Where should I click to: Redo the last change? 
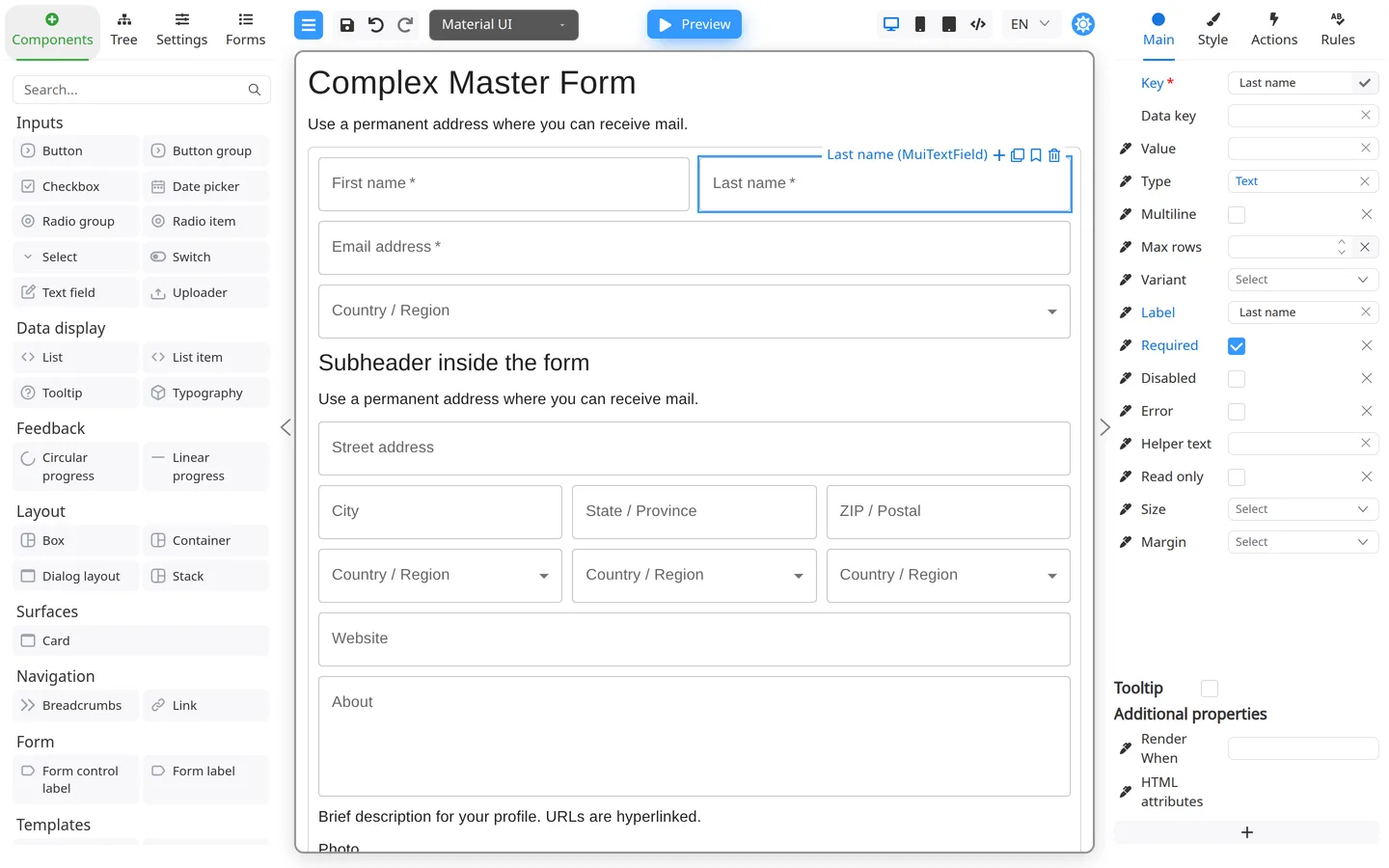tap(405, 25)
